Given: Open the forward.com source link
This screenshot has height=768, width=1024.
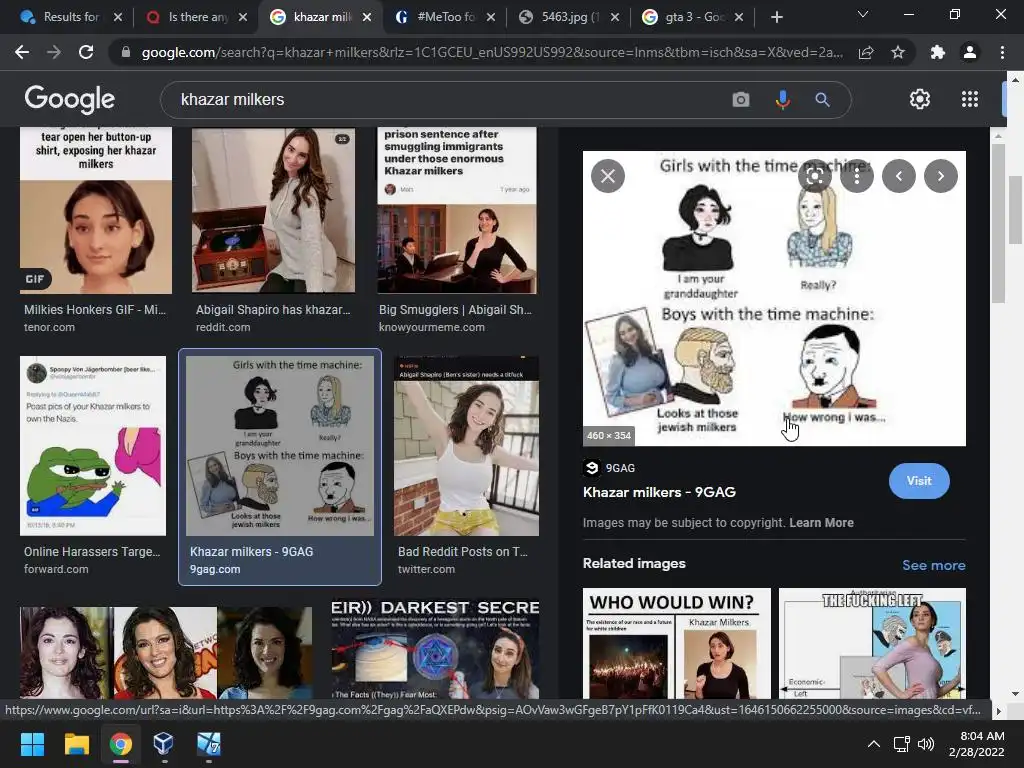Looking at the screenshot, I should 56,569.
